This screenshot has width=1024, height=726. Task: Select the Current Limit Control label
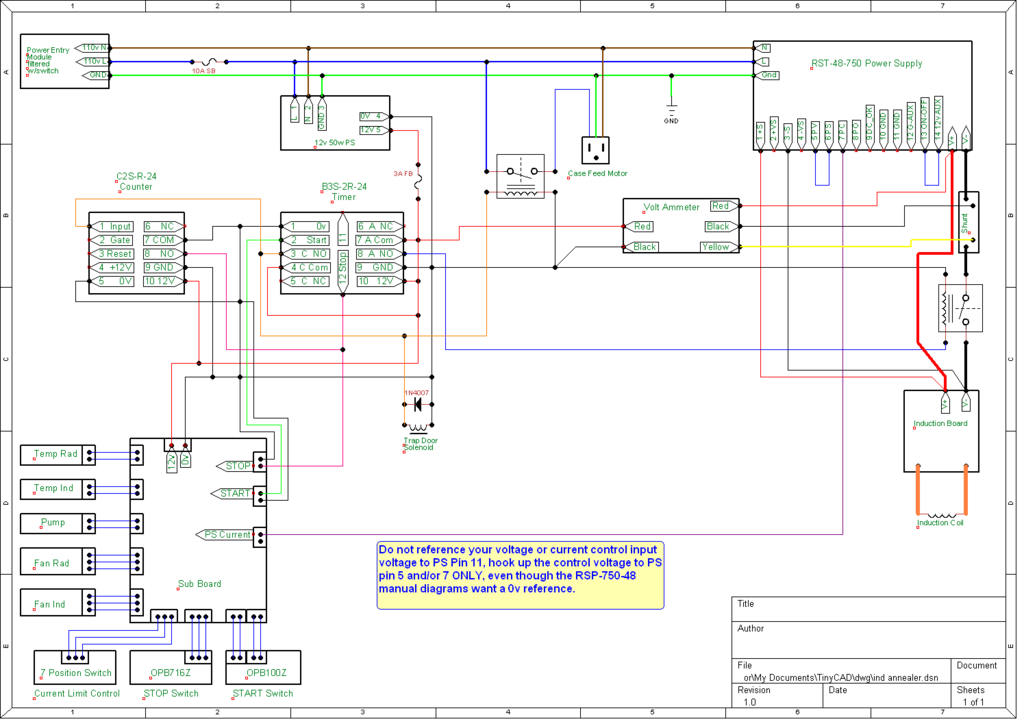coord(77,693)
